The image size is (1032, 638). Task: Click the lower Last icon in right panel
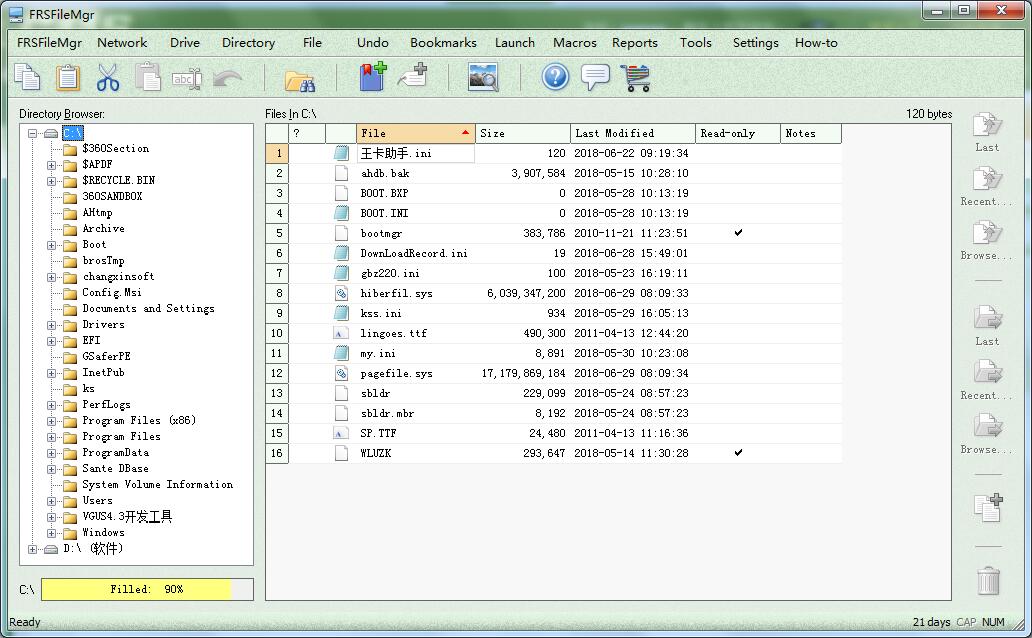click(x=987, y=319)
